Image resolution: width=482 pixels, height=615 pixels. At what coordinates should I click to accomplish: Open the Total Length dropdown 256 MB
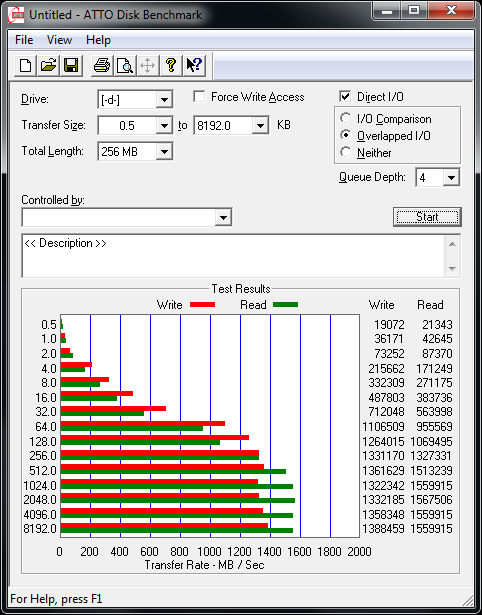(x=164, y=151)
